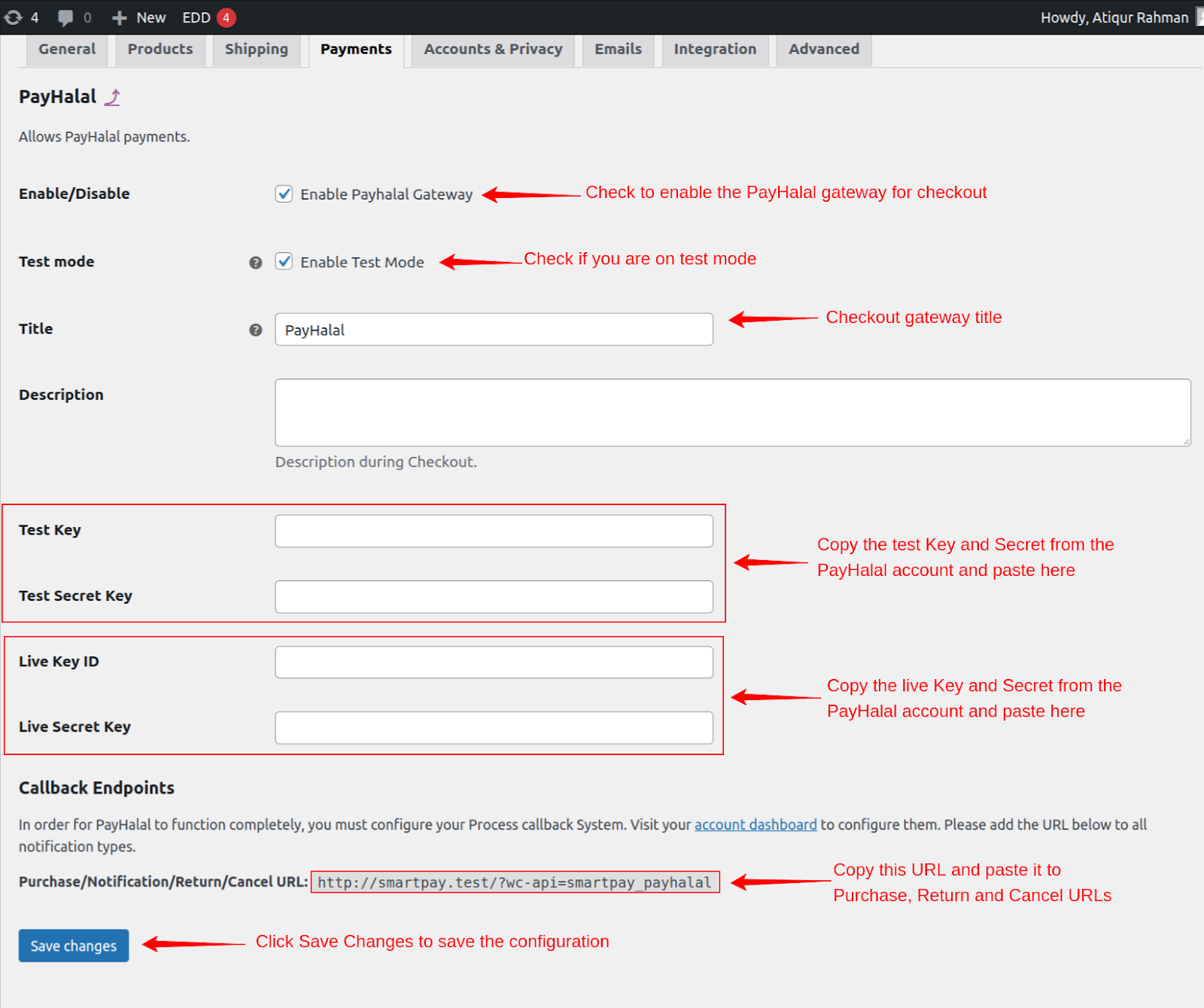Open the account dashboard link
This screenshot has width=1204, height=1008.
pyautogui.click(x=756, y=824)
